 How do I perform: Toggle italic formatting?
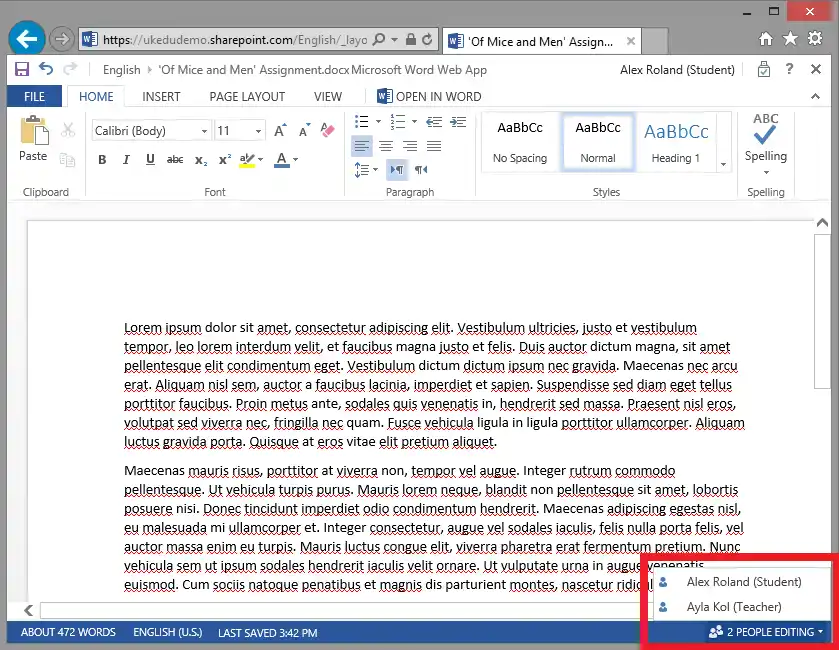coord(126,158)
